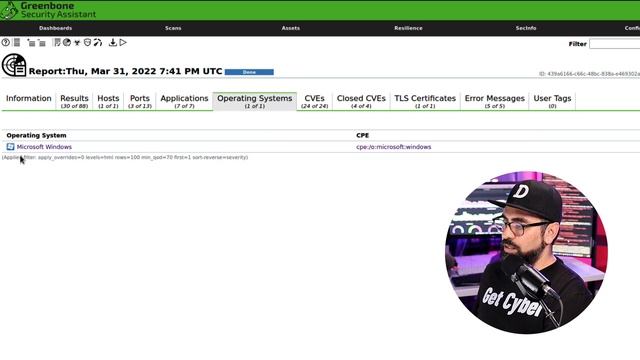Open the Microsoft Windows link

point(44,147)
